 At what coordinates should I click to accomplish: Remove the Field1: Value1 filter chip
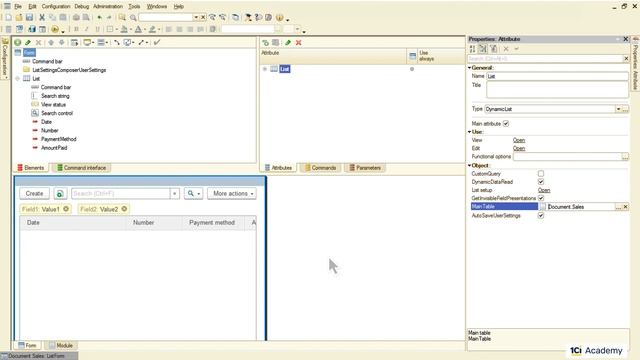click(66, 209)
